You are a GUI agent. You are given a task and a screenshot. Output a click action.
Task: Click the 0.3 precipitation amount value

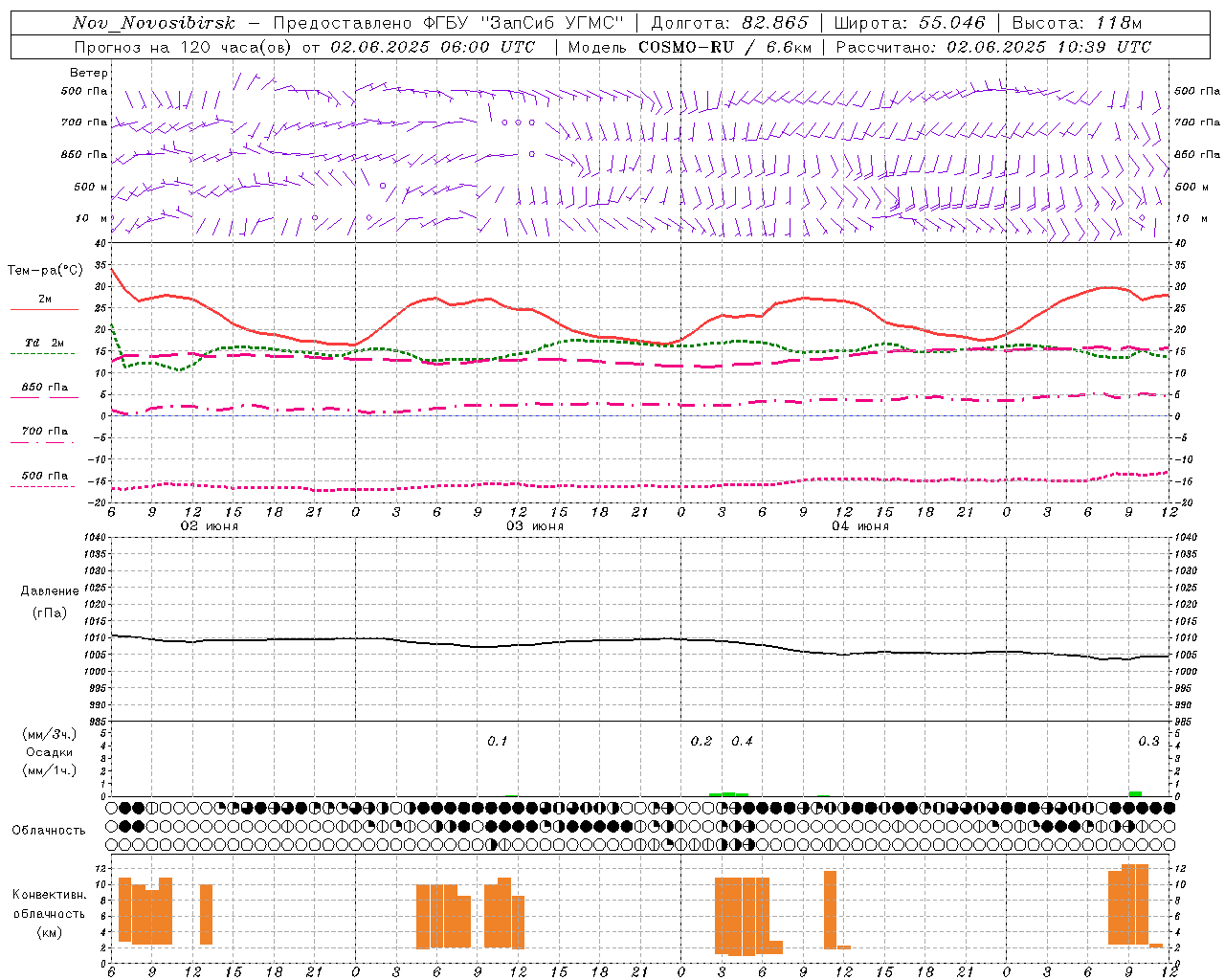[x=1148, y=741]
